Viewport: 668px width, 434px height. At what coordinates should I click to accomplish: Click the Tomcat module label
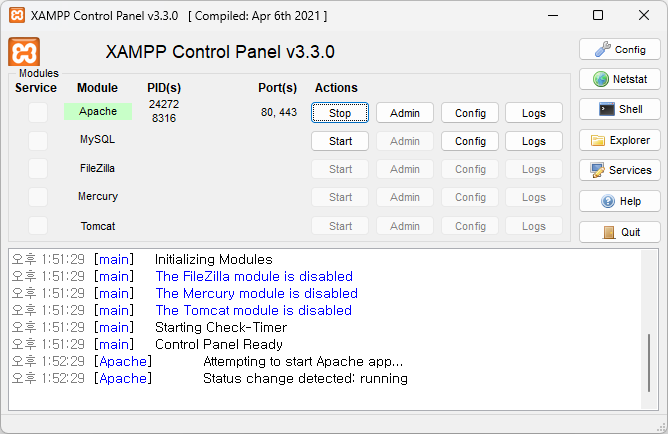click(x=98, y=226)
